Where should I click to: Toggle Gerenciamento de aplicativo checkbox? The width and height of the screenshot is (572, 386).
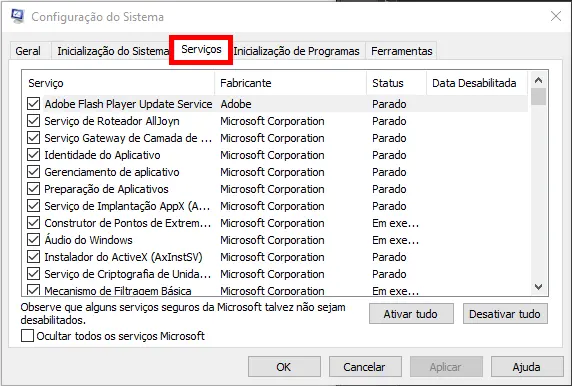point(34,172)
